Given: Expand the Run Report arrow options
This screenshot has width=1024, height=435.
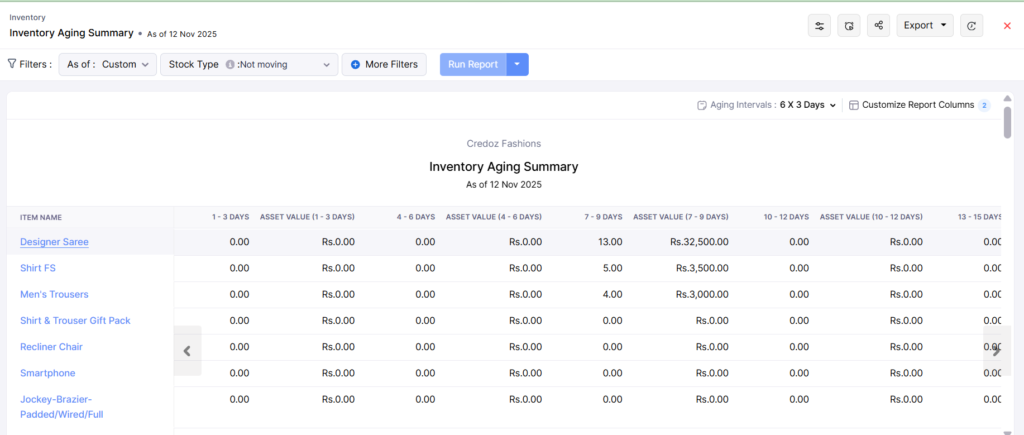Looking at the screenshot, I should 517,65.
